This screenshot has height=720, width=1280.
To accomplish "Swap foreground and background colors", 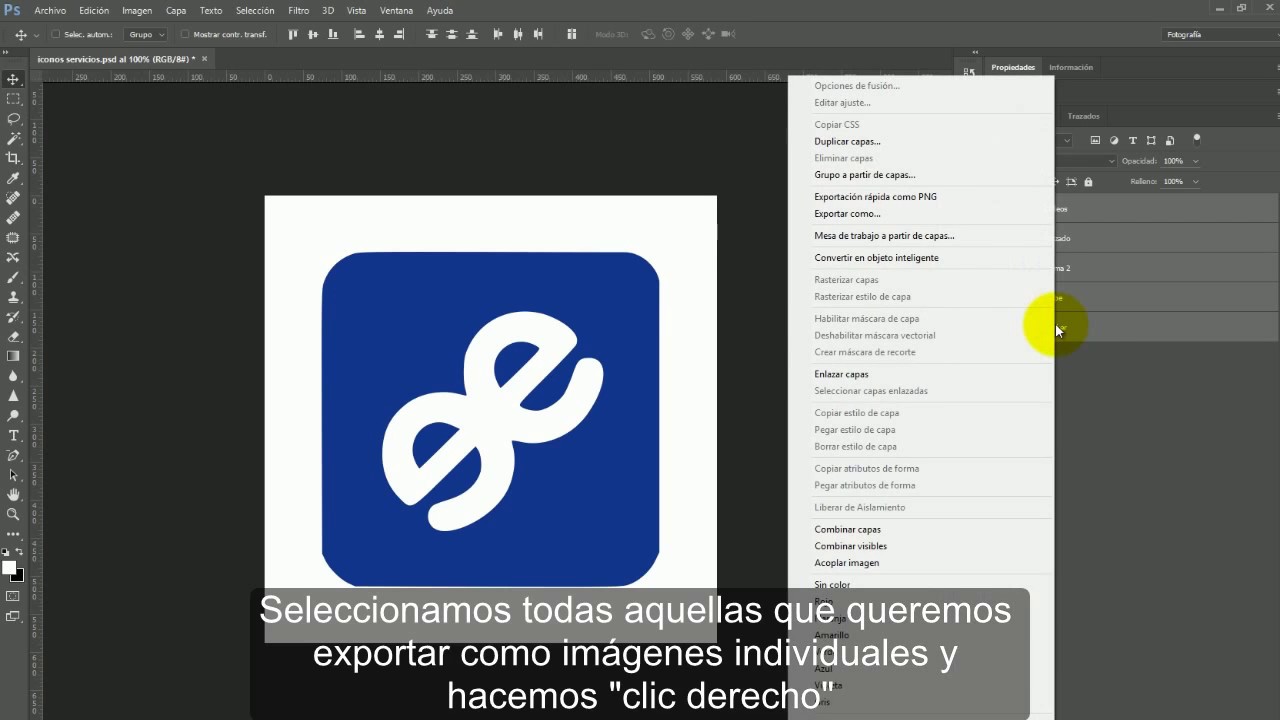I will 19,552.
